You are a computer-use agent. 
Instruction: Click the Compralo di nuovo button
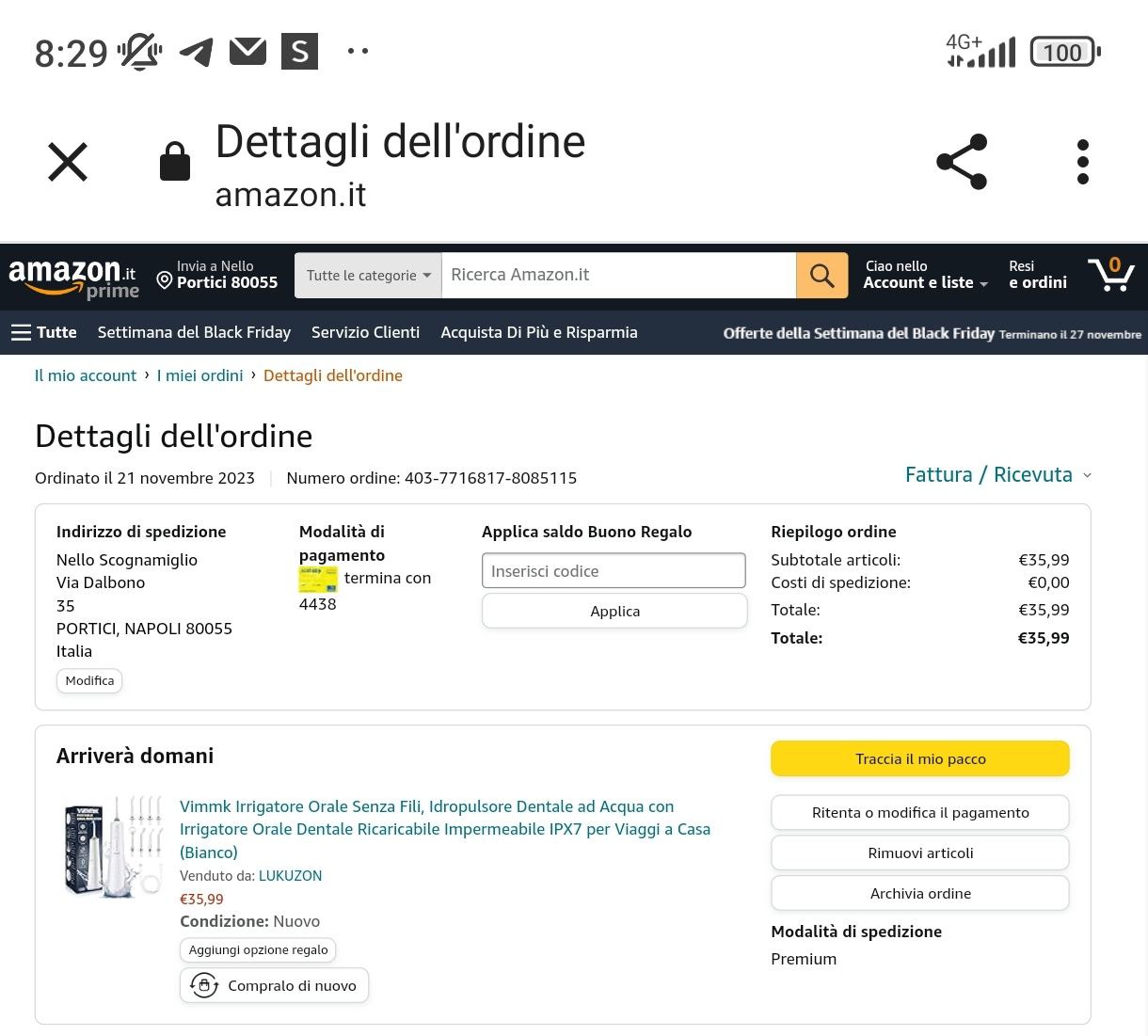click(x=274, y=985)
